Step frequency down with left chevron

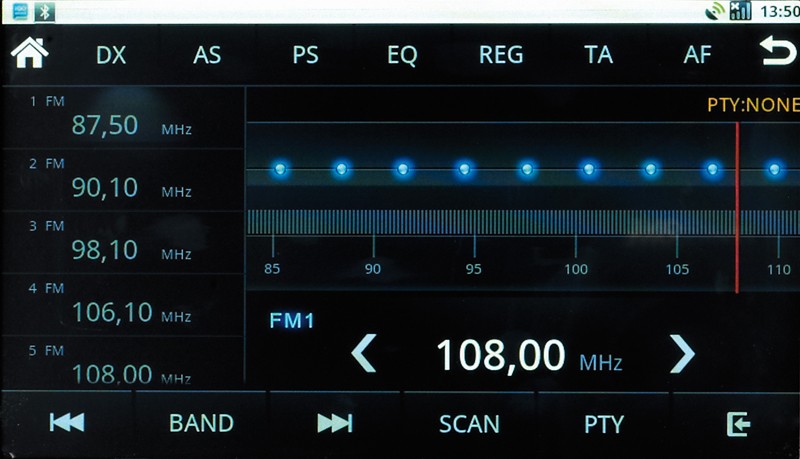pos(364,353)
